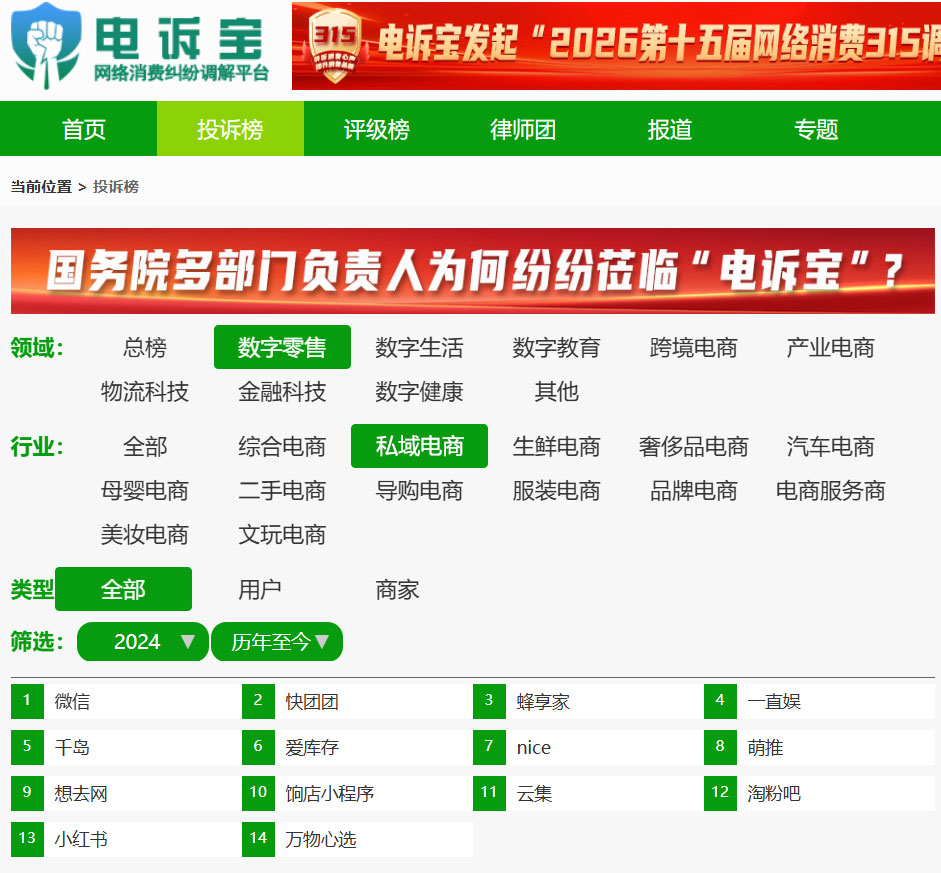The width and height of the screenshot is (941, 873).
Task: Choose the 二手电商 industry
Action: (x=282, y=491)
